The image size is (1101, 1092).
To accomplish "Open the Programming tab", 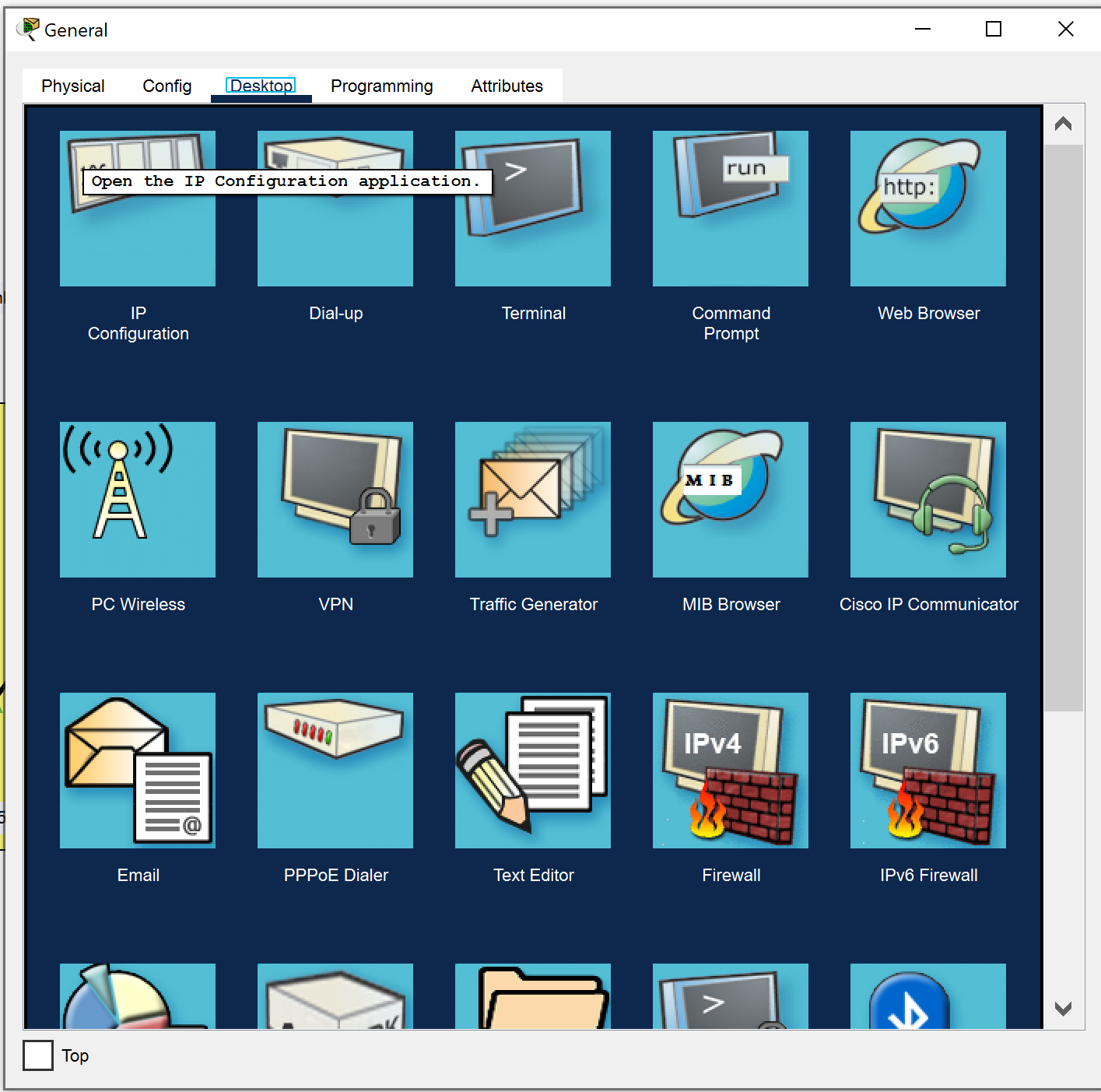I will 381,86.
